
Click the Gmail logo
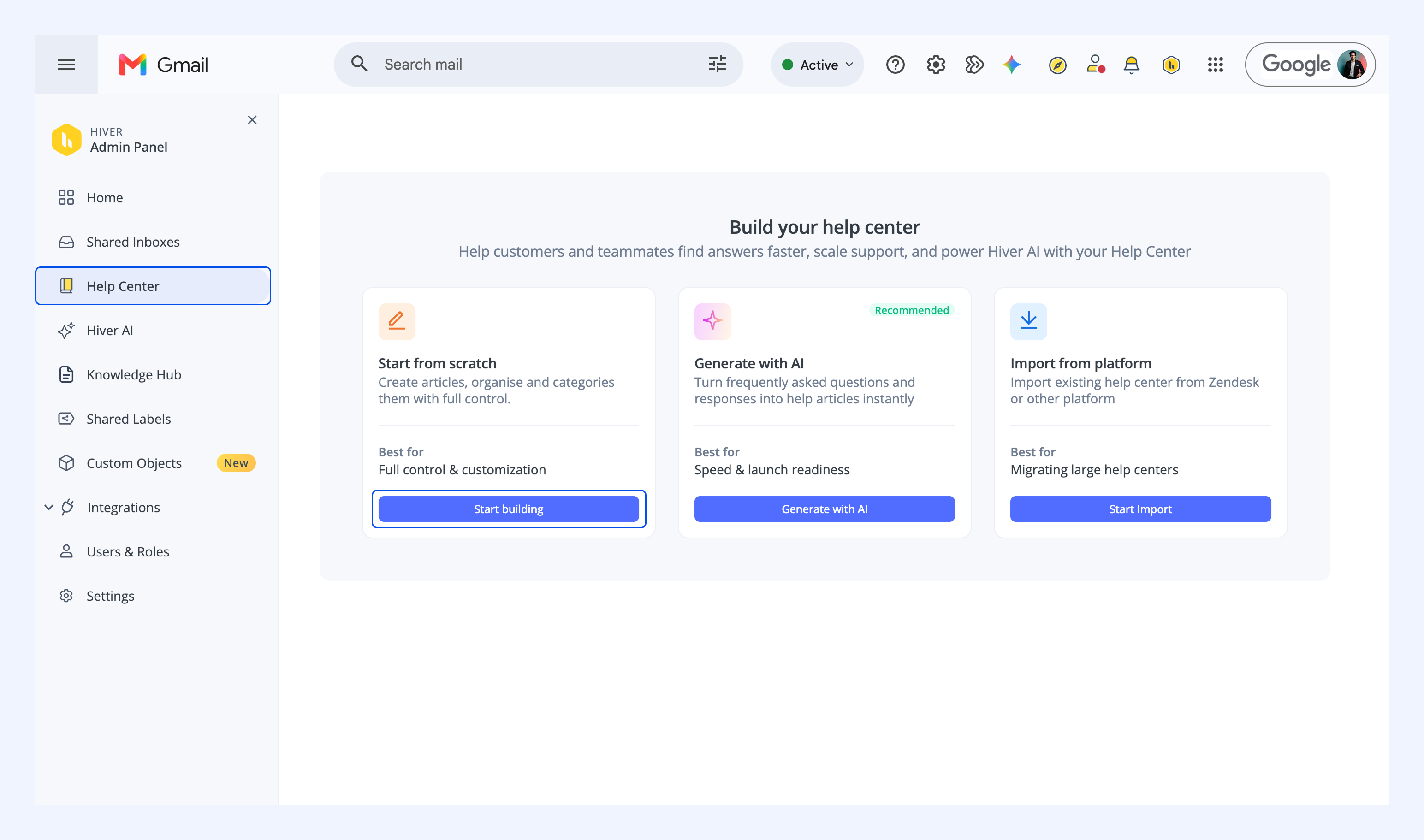point(164,65)
